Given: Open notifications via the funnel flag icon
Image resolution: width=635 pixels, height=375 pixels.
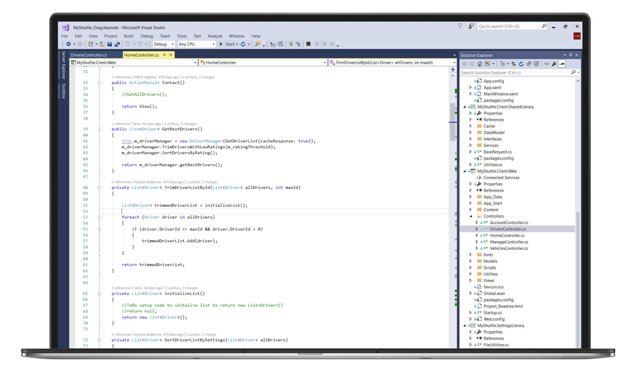Looking at the screenshot, I should tap(460, 26).
